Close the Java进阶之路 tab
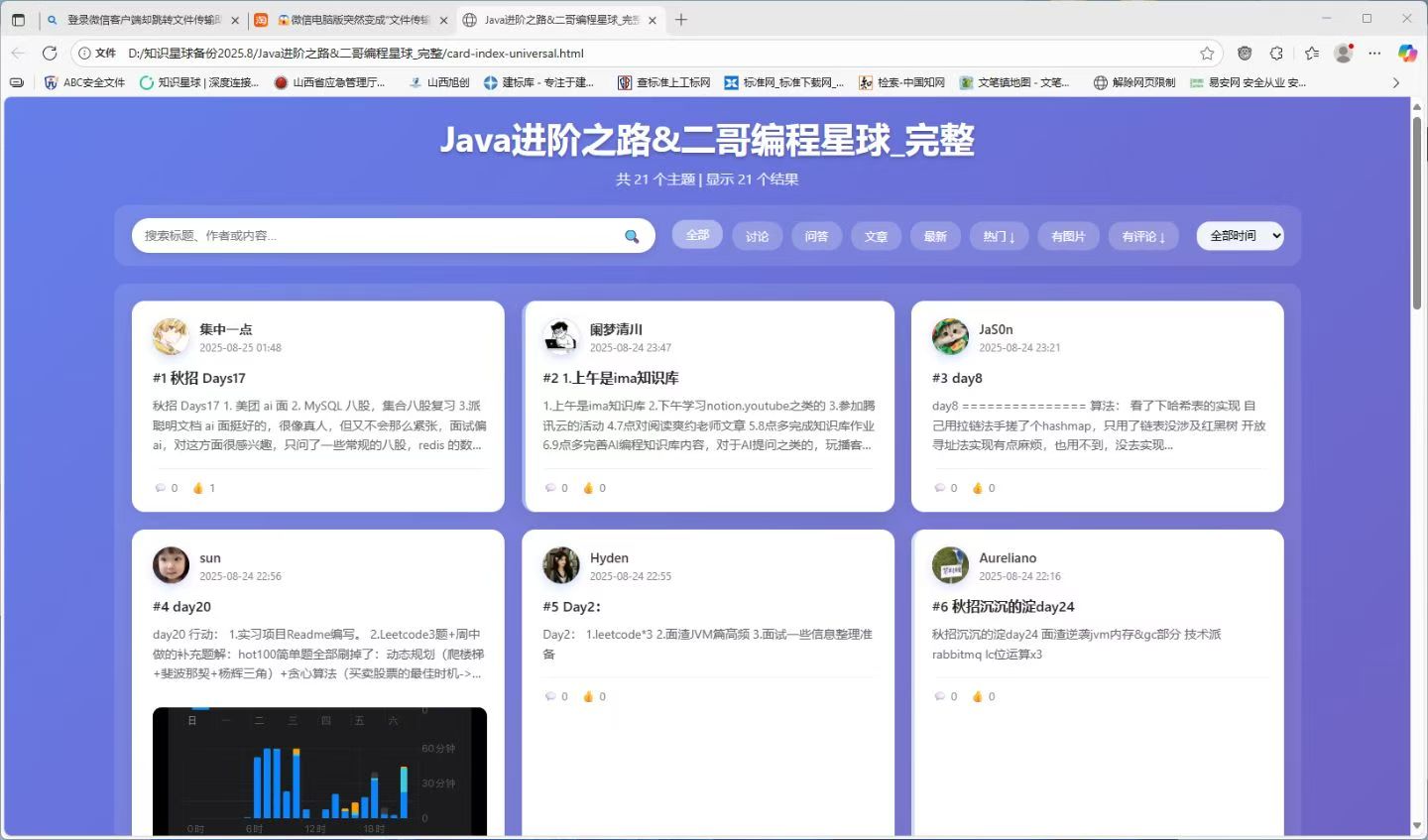 pyautogui.click(x=652, y=20)
